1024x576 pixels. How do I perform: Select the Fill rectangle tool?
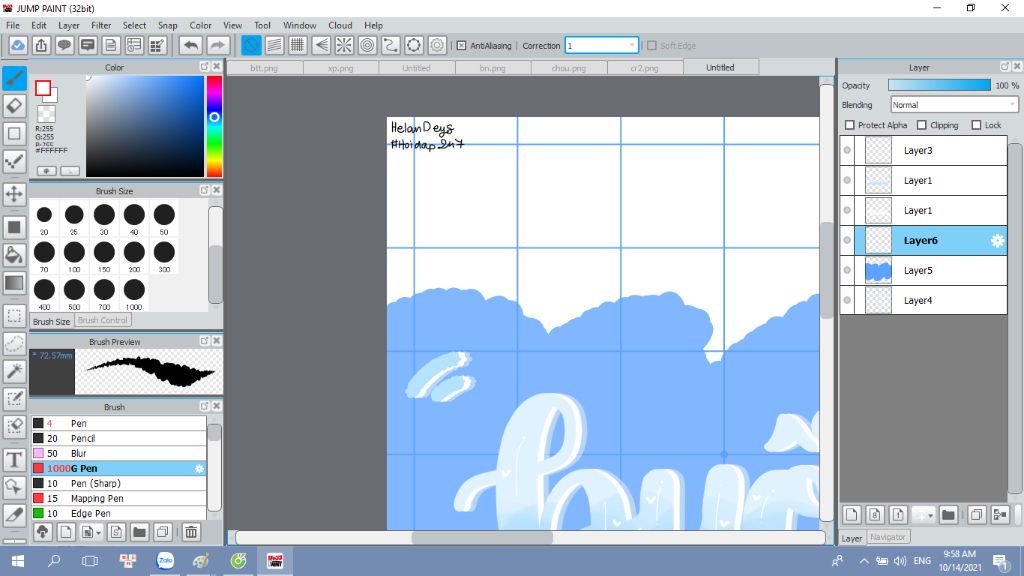(14, 227)
